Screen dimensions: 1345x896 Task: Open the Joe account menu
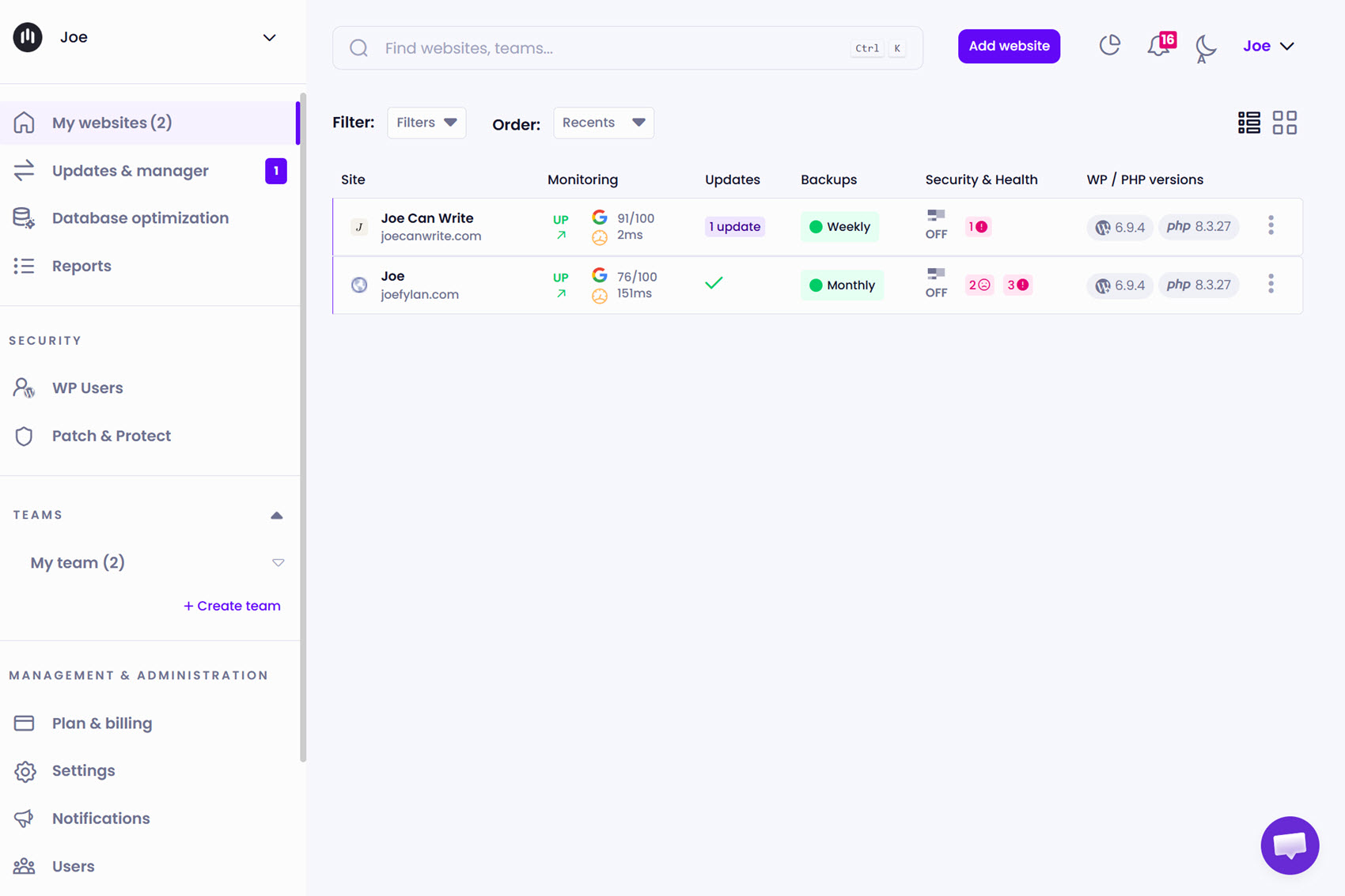pos(1268,46)
